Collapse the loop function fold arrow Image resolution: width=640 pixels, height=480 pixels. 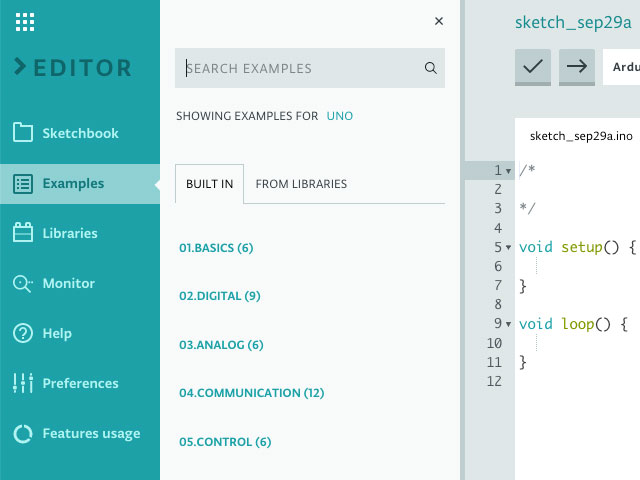pyautogui.click(x=509, y=324)
